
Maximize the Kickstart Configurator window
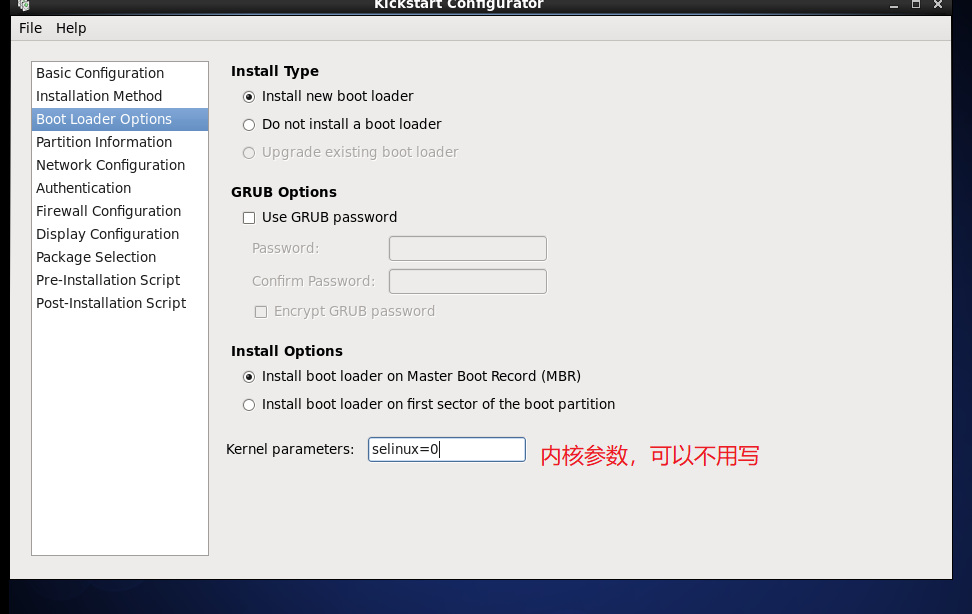coord(916,4)
